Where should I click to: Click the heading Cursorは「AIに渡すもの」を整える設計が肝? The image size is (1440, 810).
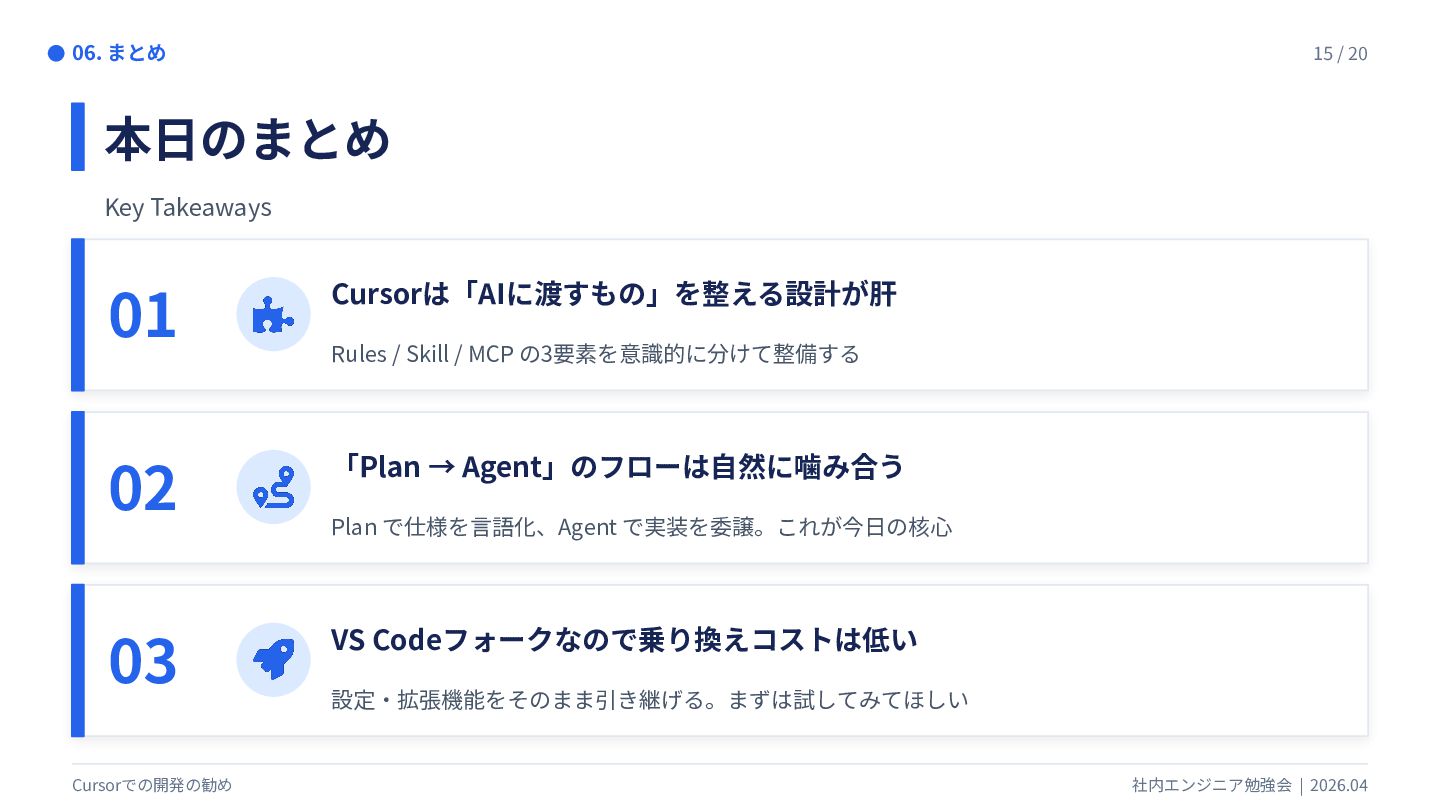tap(614, 294)
